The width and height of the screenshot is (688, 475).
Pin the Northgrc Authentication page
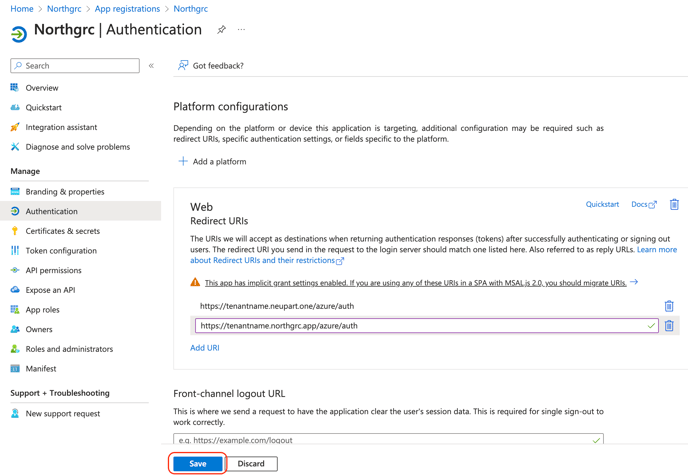click(x=222, y=30)
